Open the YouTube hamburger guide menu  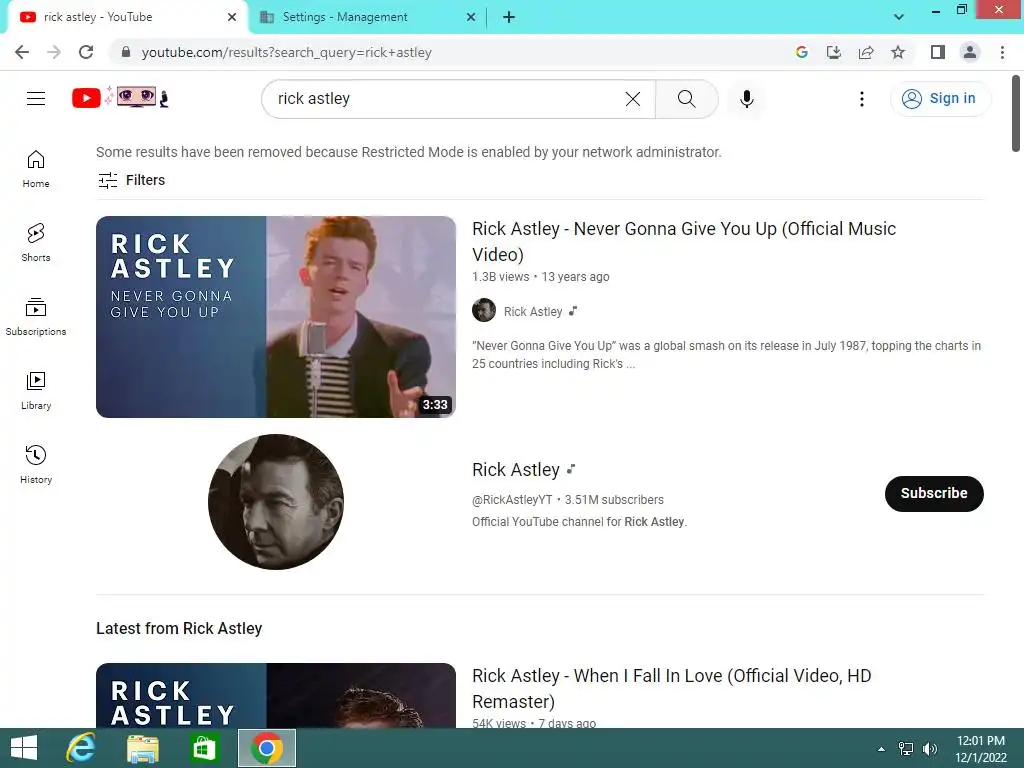(x=36, y=99)
